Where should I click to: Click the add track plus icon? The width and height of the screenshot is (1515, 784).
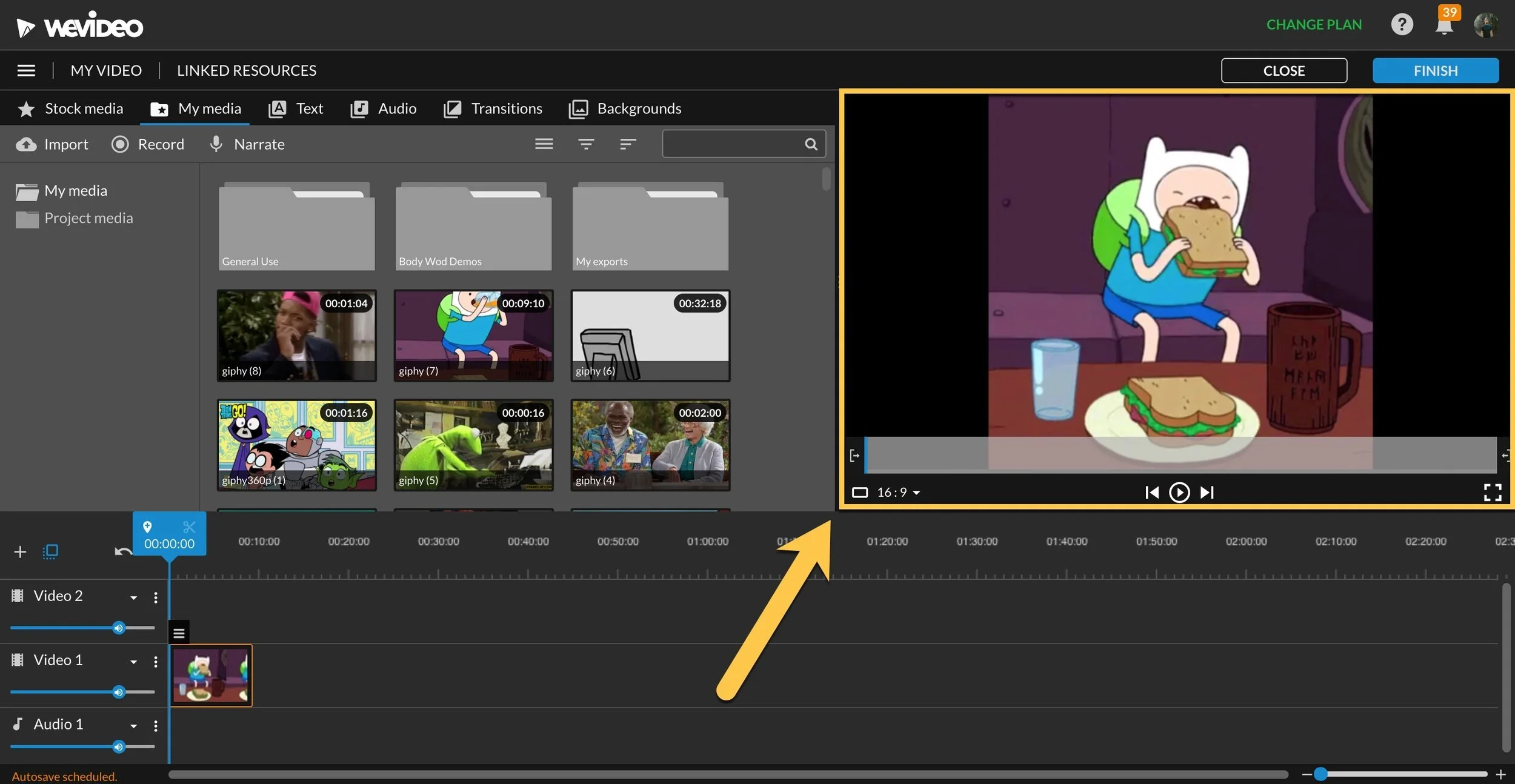click(x=20, y=551)
